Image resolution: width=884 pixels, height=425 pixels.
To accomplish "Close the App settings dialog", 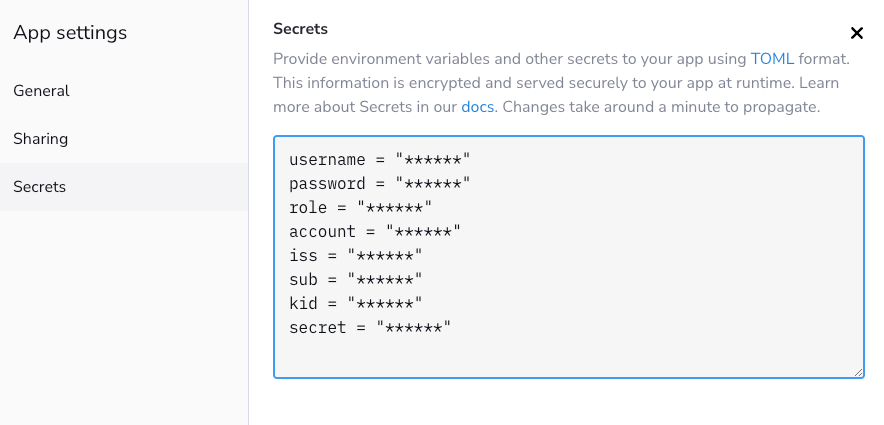I will tap(856, 33).
